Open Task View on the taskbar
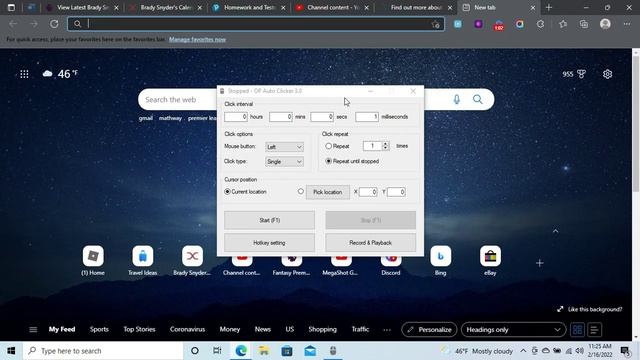Image resolution: width=640 pixels, height=360 pixels. [217, 351]
